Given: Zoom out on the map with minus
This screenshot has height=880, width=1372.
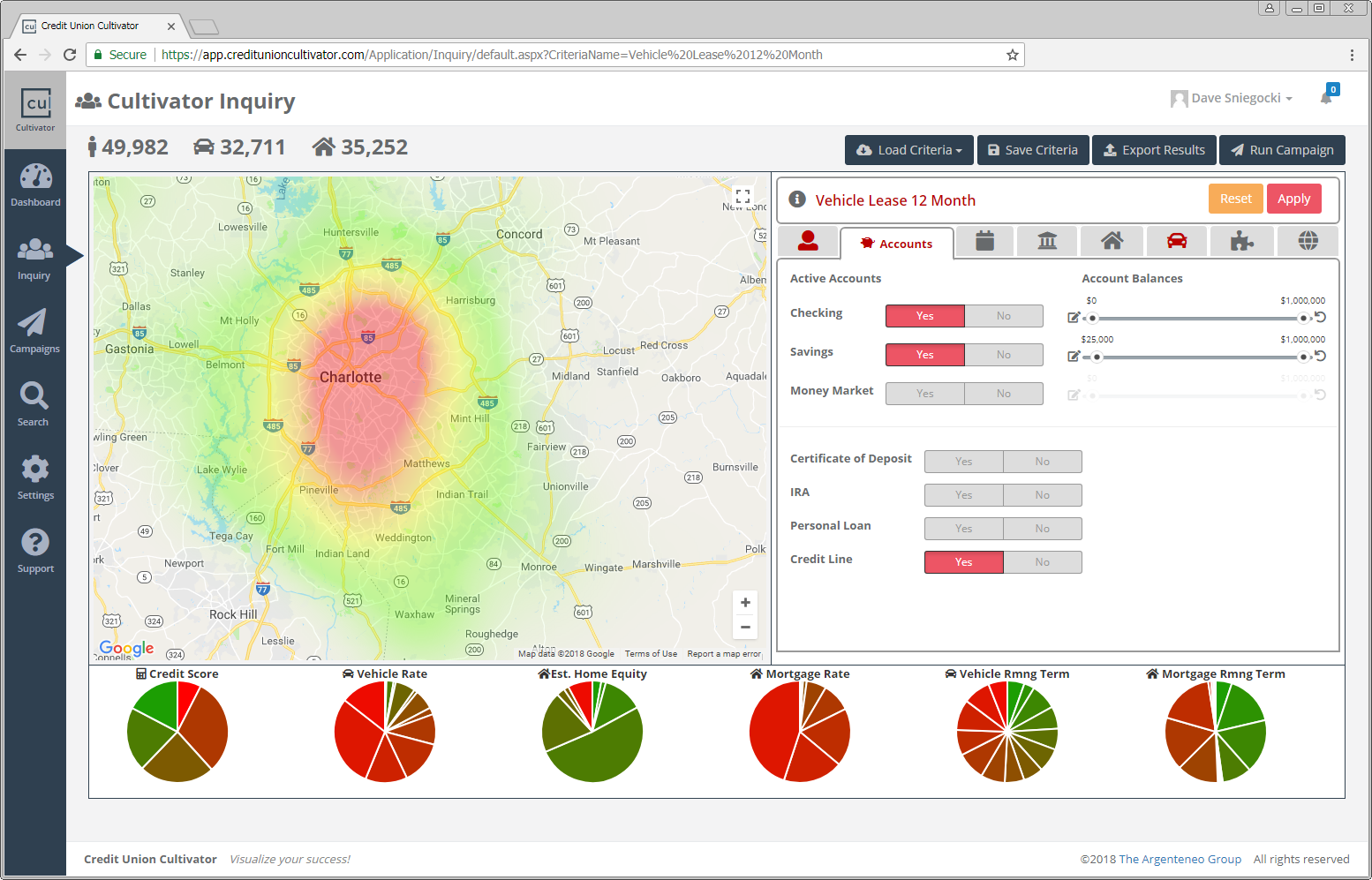Looking at the screenshot, I should [745, 628].
